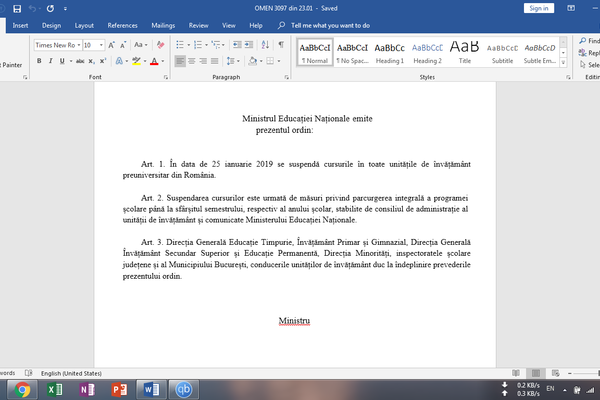Viewport: 600px width, 400px height.
Task: Toggle Strikethrough formatting
Action: click(x=80, y=61)
